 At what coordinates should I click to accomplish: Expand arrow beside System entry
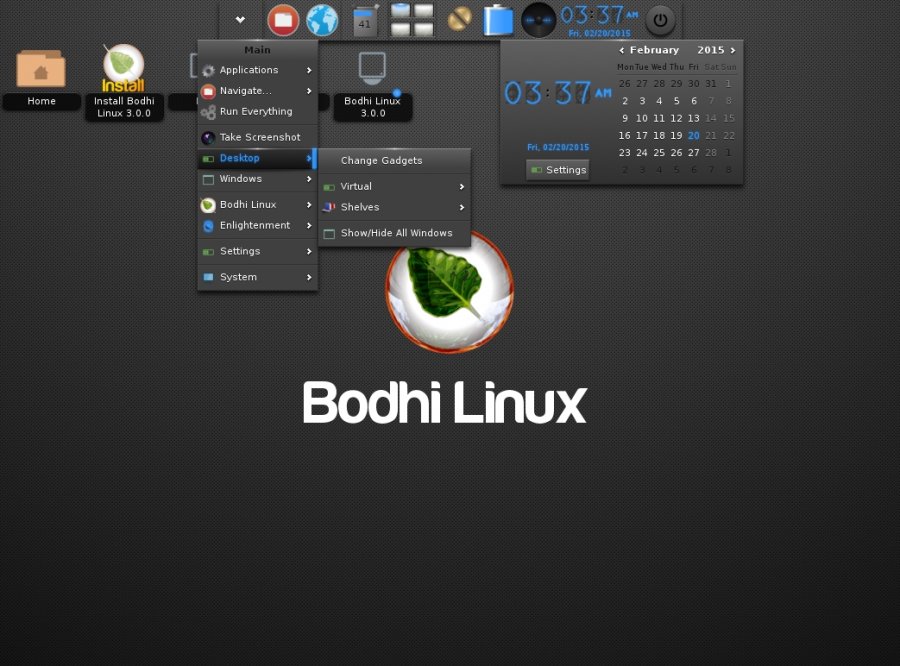point(309,277)
